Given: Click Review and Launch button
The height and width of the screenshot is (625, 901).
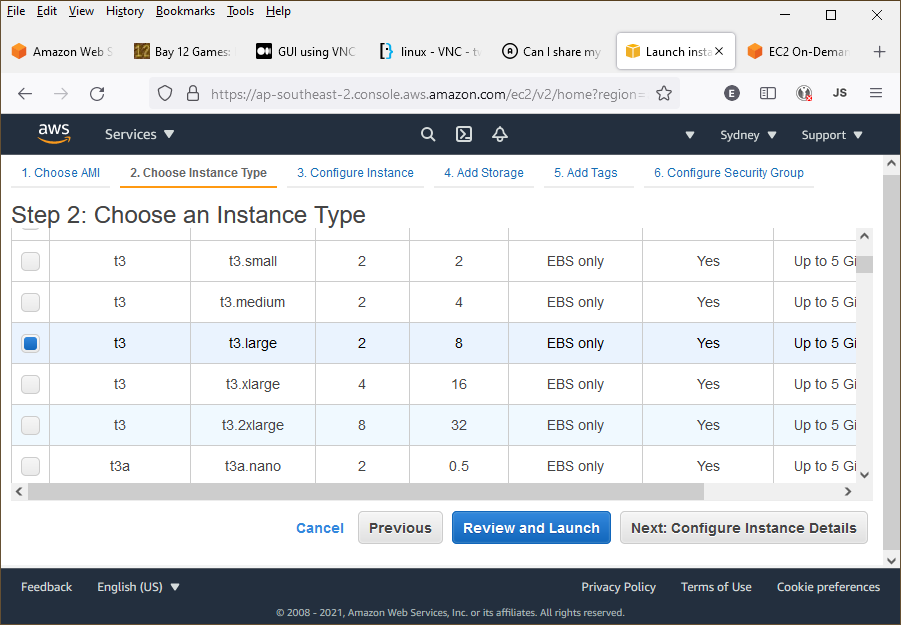Looking at the screenshot, I should click(x=531, y=527).
